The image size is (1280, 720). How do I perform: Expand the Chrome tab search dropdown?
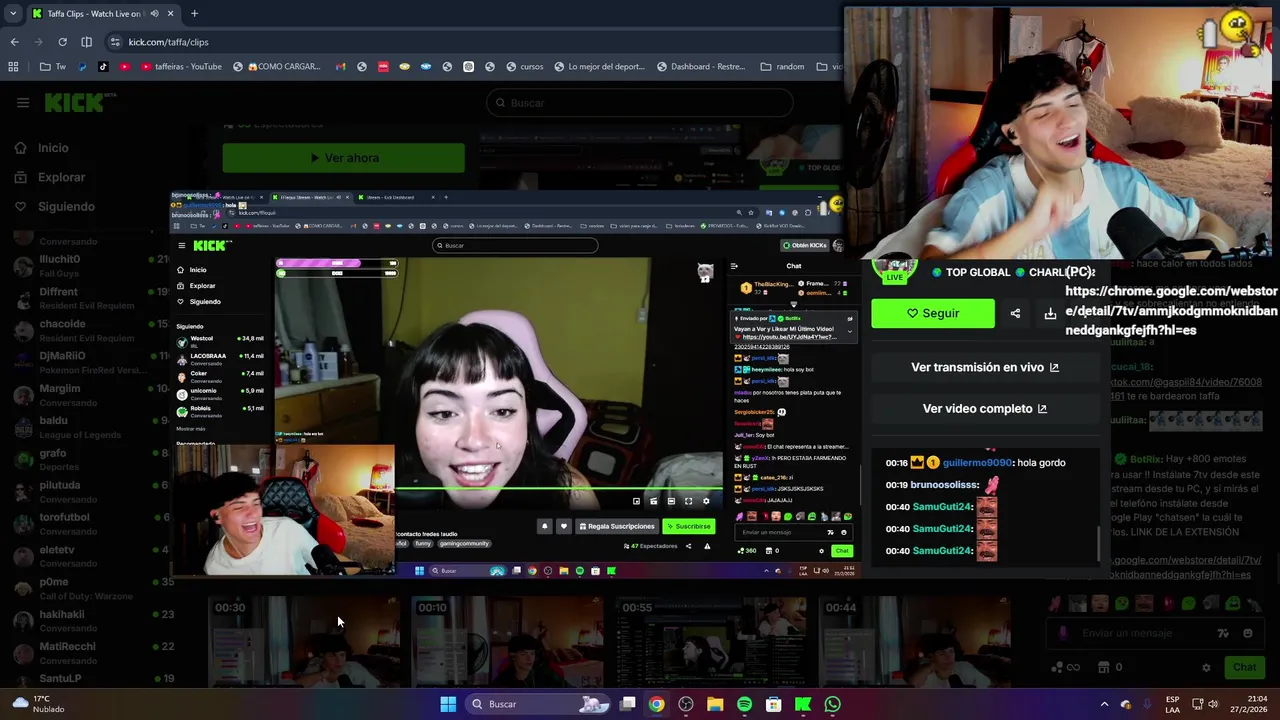pyautogui.click(x=12, y=14)
